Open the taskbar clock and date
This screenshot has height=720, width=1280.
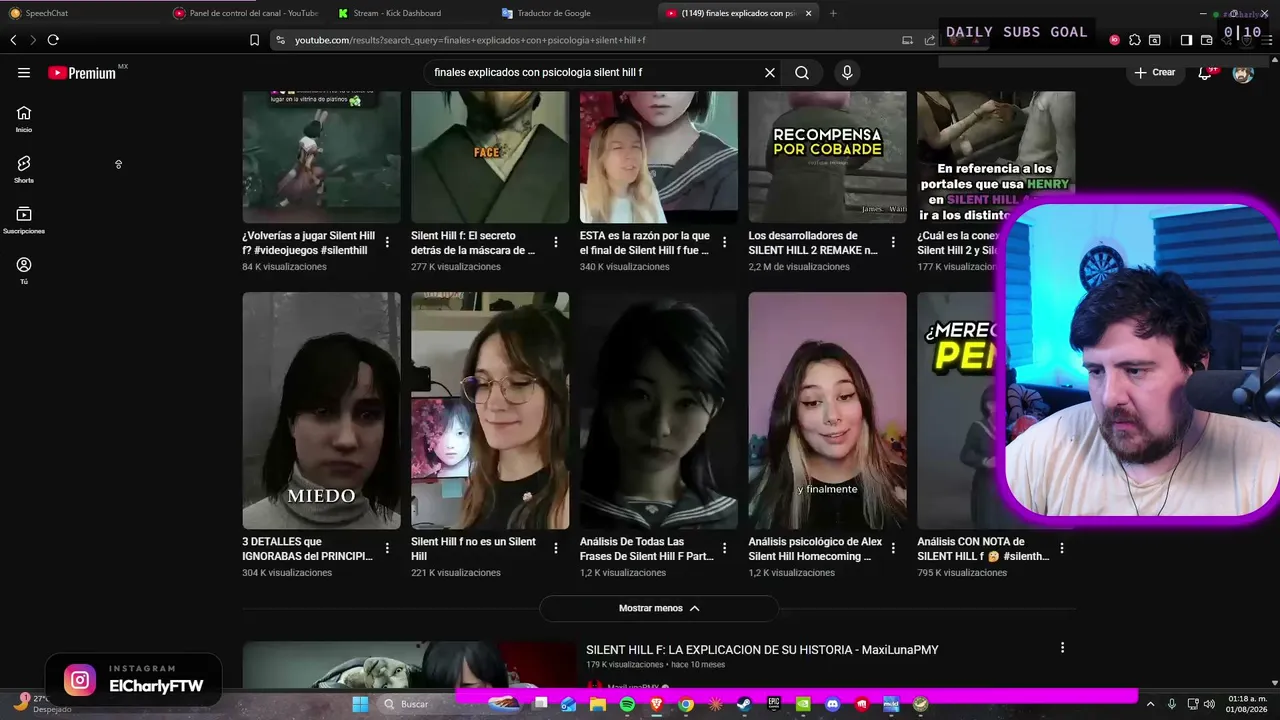[x=1246, y=704]
